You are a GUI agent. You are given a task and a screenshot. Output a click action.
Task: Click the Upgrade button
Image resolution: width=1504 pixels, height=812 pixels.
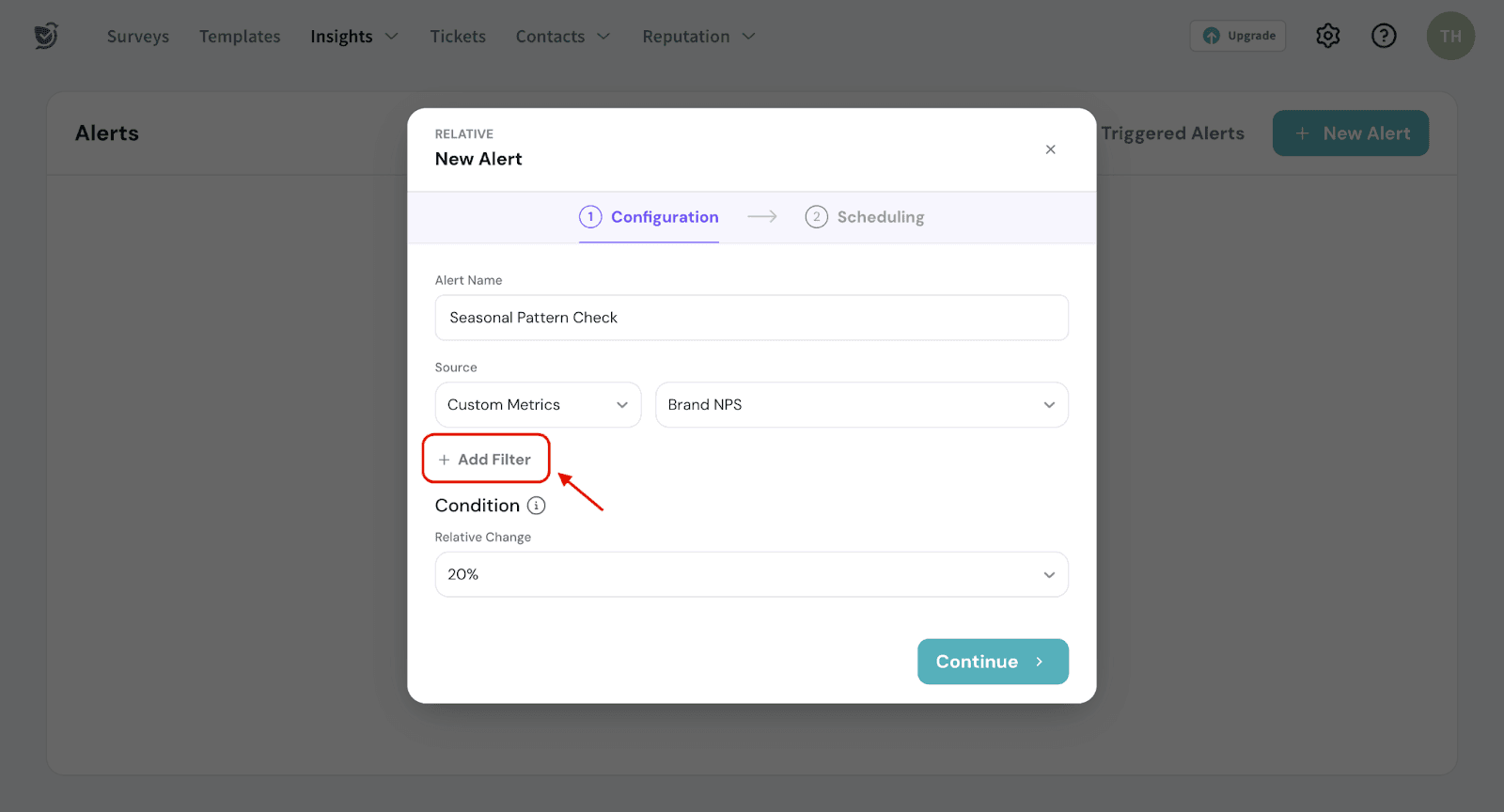[x=1238, y=36]
